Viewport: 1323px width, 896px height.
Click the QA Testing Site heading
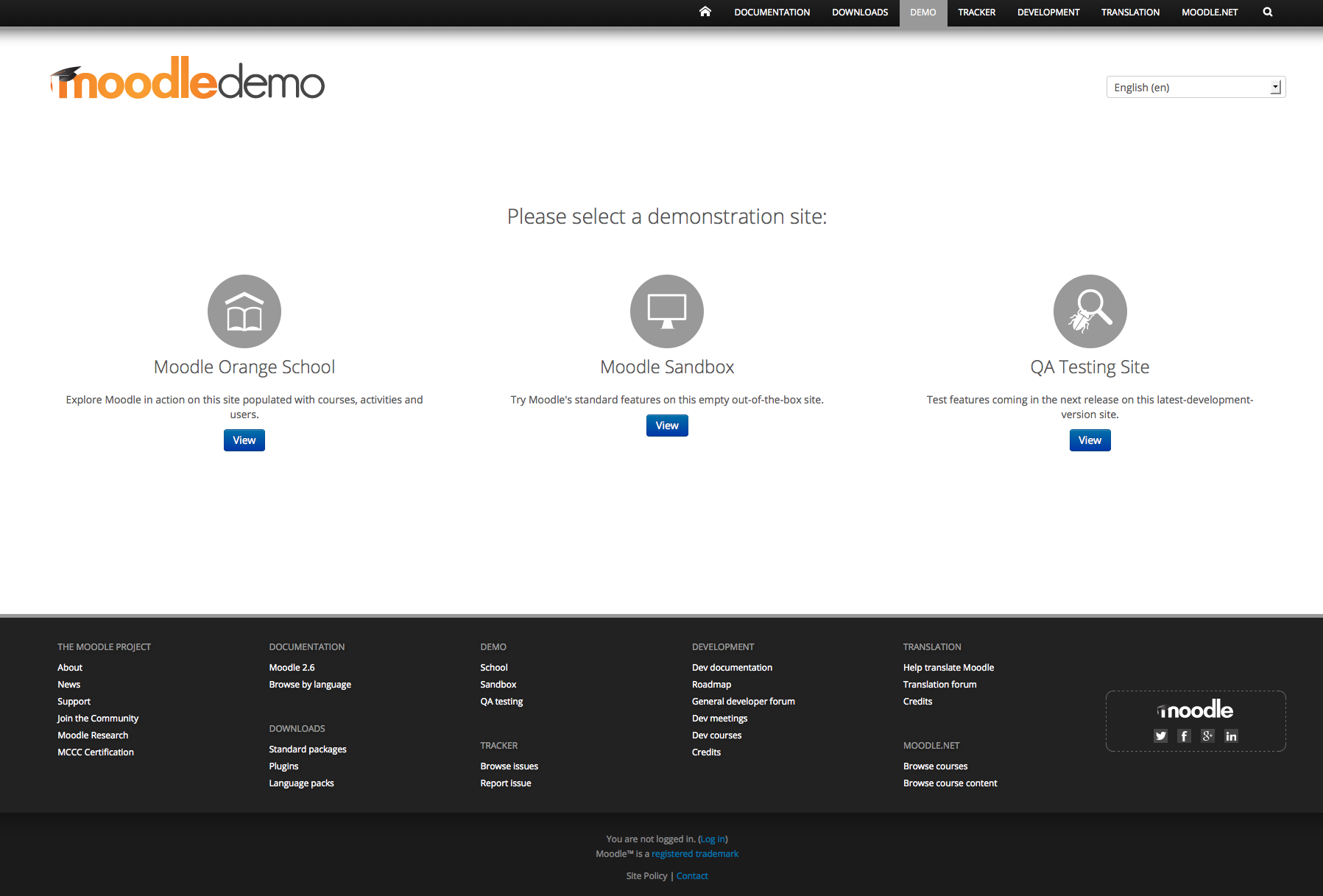coord(1090,367)
